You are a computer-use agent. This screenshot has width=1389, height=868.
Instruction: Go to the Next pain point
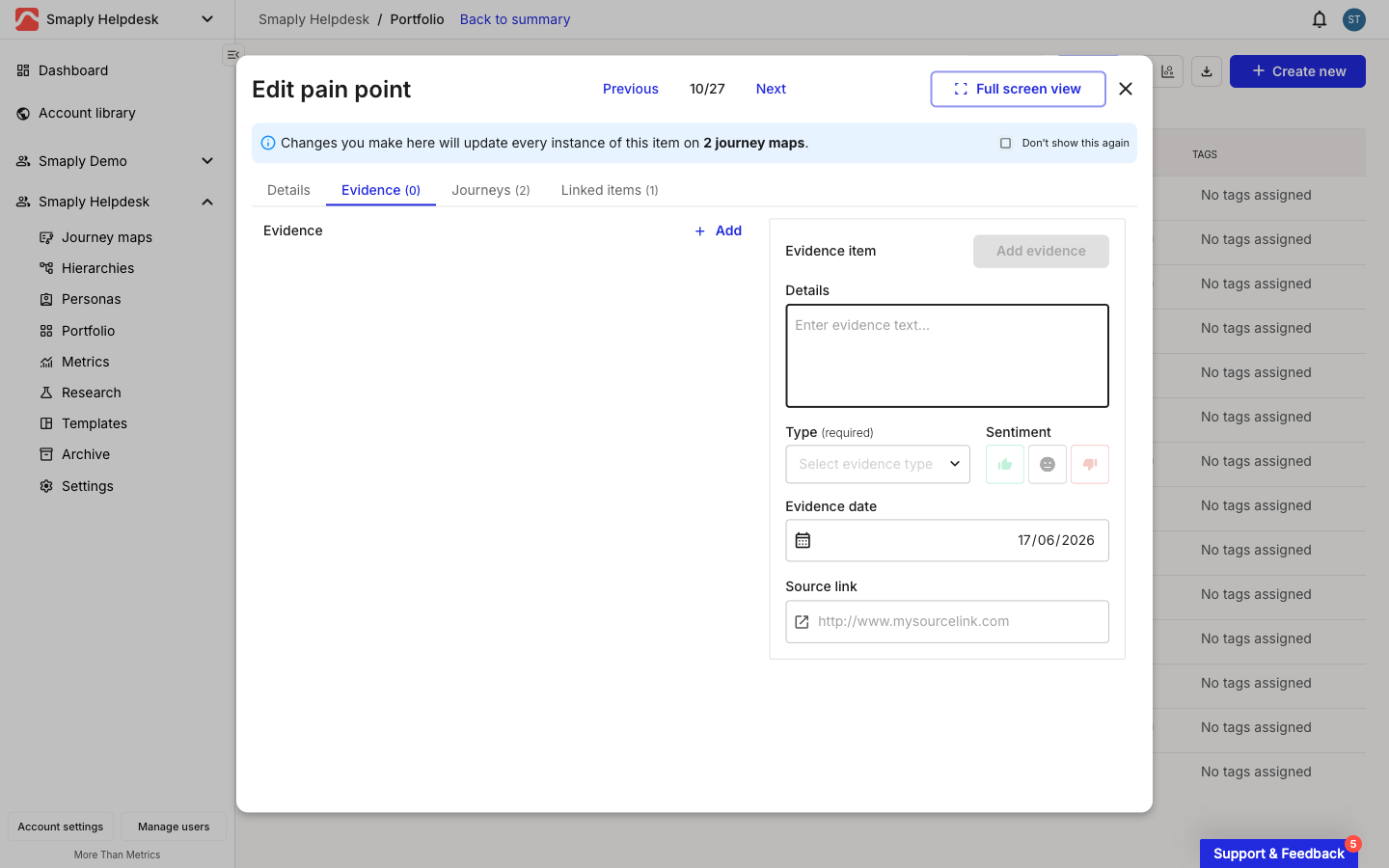pyautogui.click(x=771, y=89)
